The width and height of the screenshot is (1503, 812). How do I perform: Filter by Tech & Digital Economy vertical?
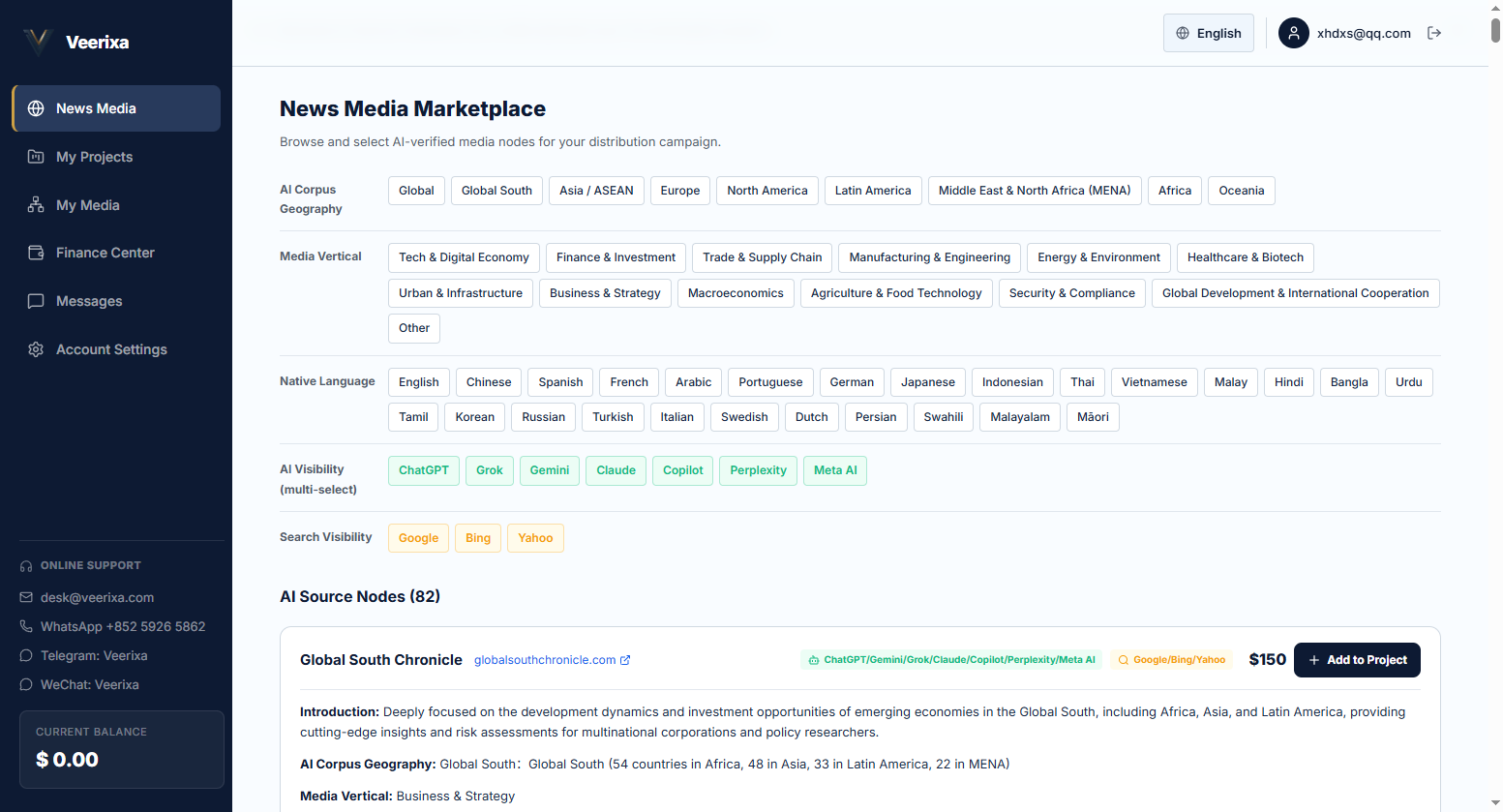pyautogui.click(x=464, y=257)
